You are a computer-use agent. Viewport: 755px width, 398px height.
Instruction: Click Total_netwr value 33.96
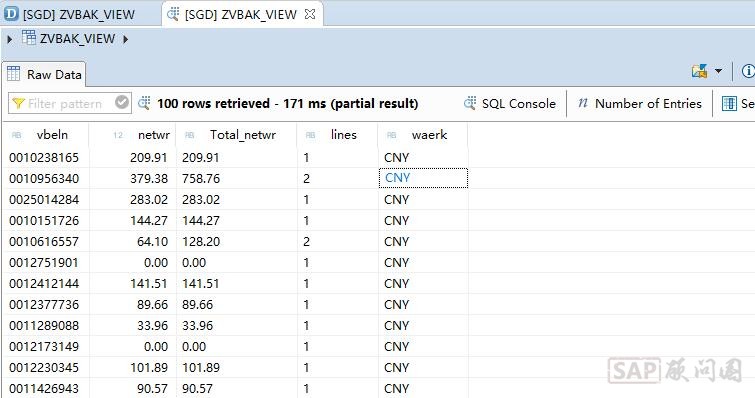point(197,326)
